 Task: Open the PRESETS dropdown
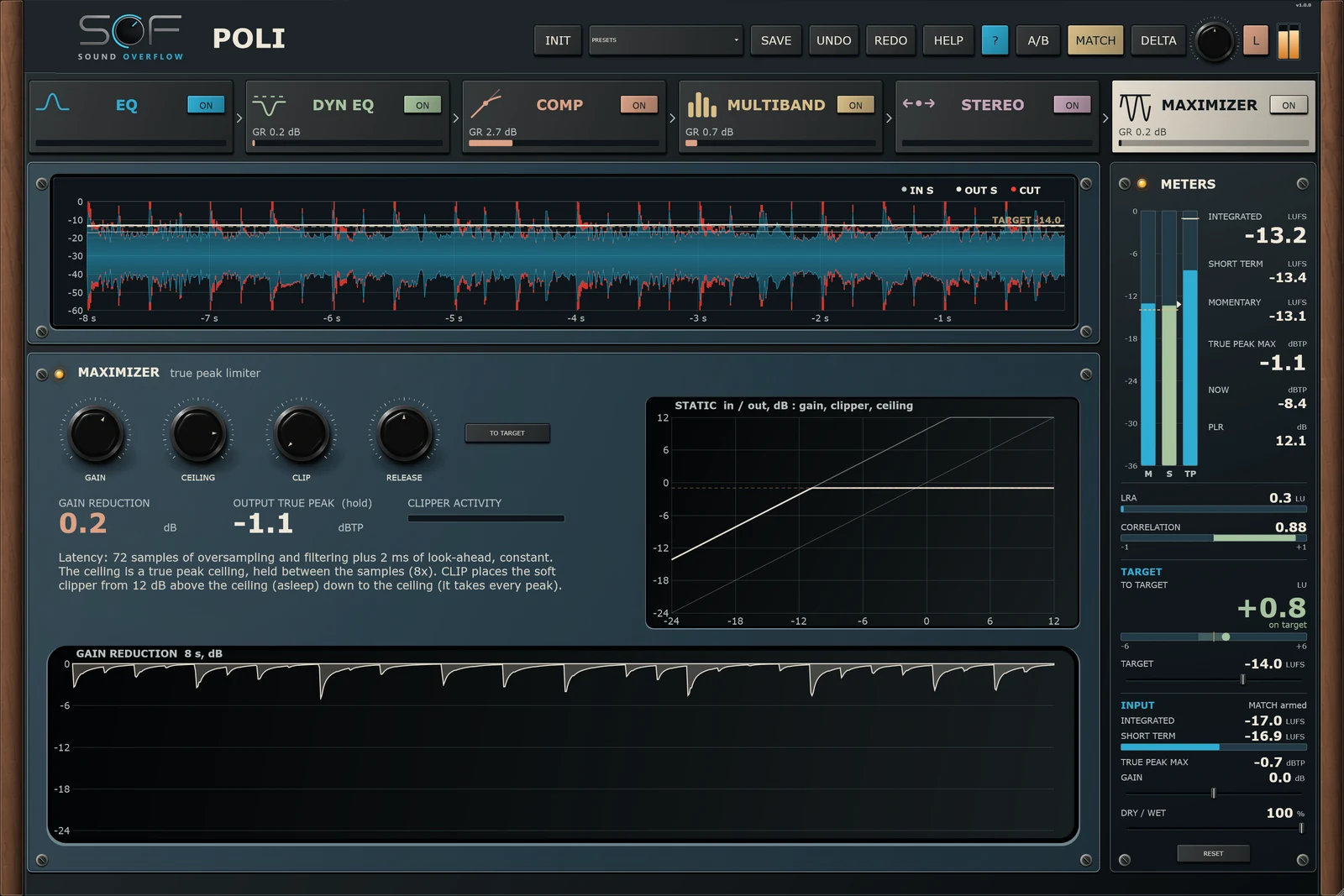[665, 40]
